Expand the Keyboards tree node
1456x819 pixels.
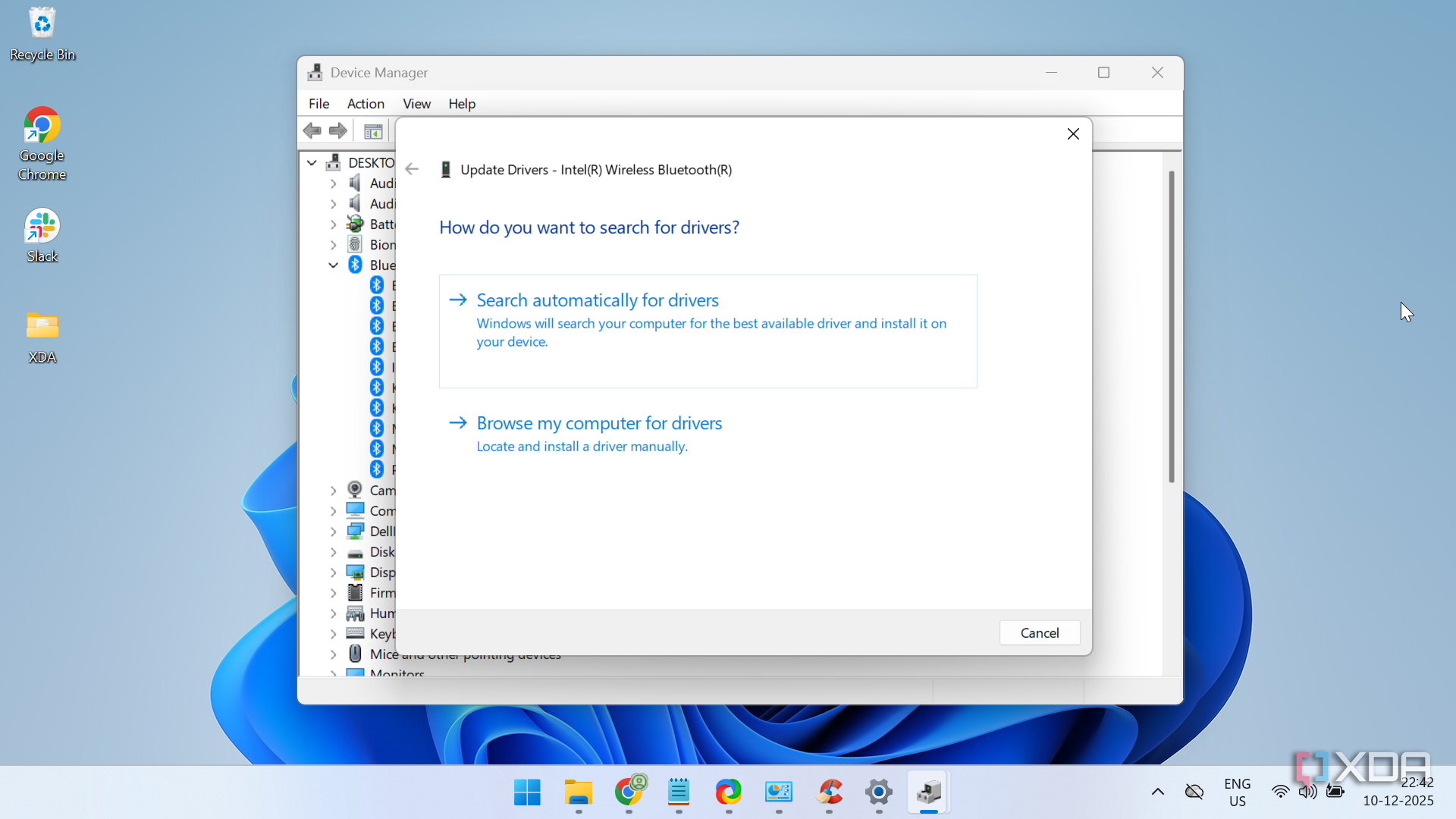333,634
